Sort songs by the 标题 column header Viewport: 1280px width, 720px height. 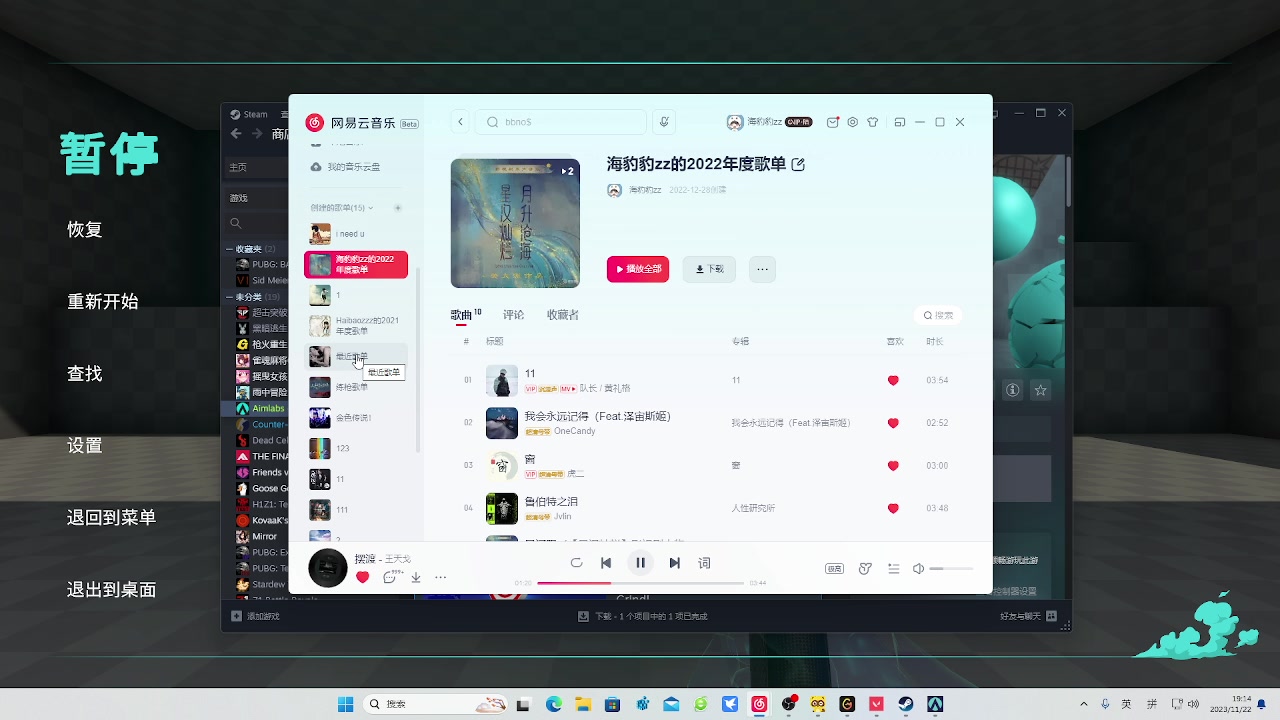(x=494, y=342)
